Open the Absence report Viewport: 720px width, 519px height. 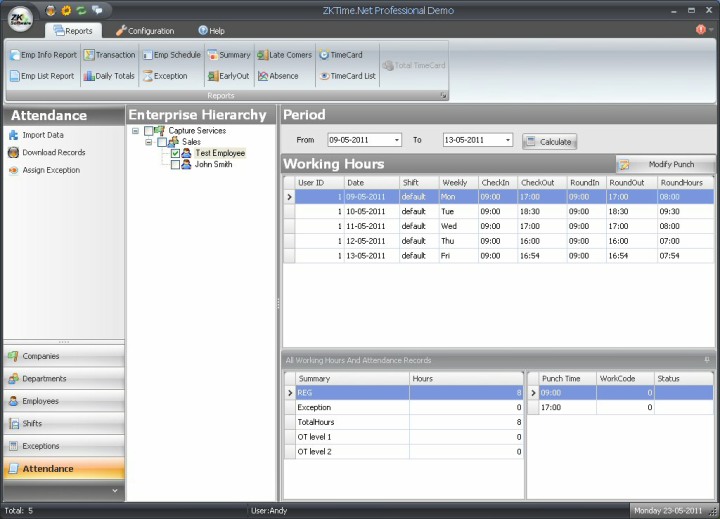(x=278, y=76)
